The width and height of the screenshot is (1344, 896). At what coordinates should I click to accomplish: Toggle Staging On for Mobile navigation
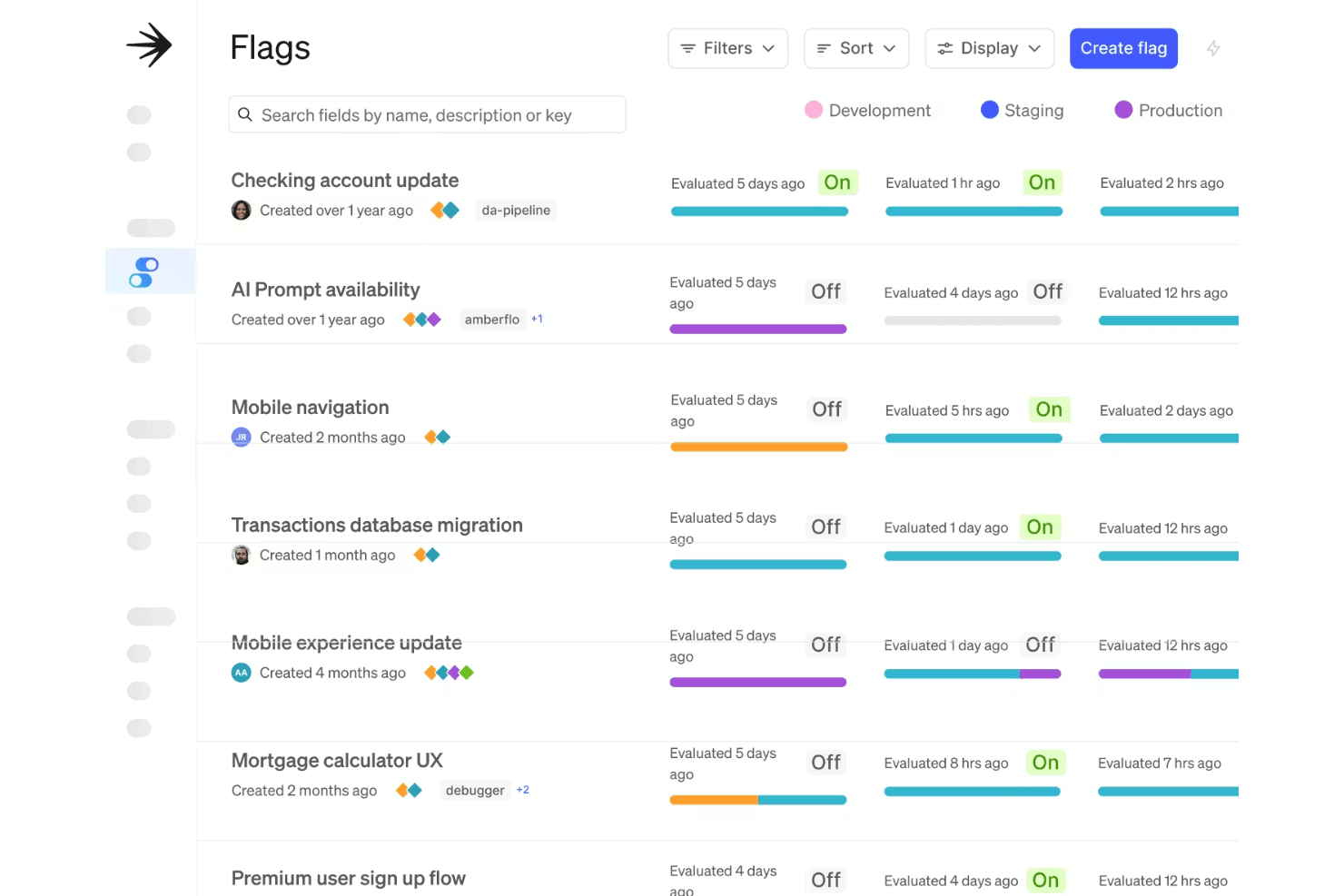(1049, 409)
